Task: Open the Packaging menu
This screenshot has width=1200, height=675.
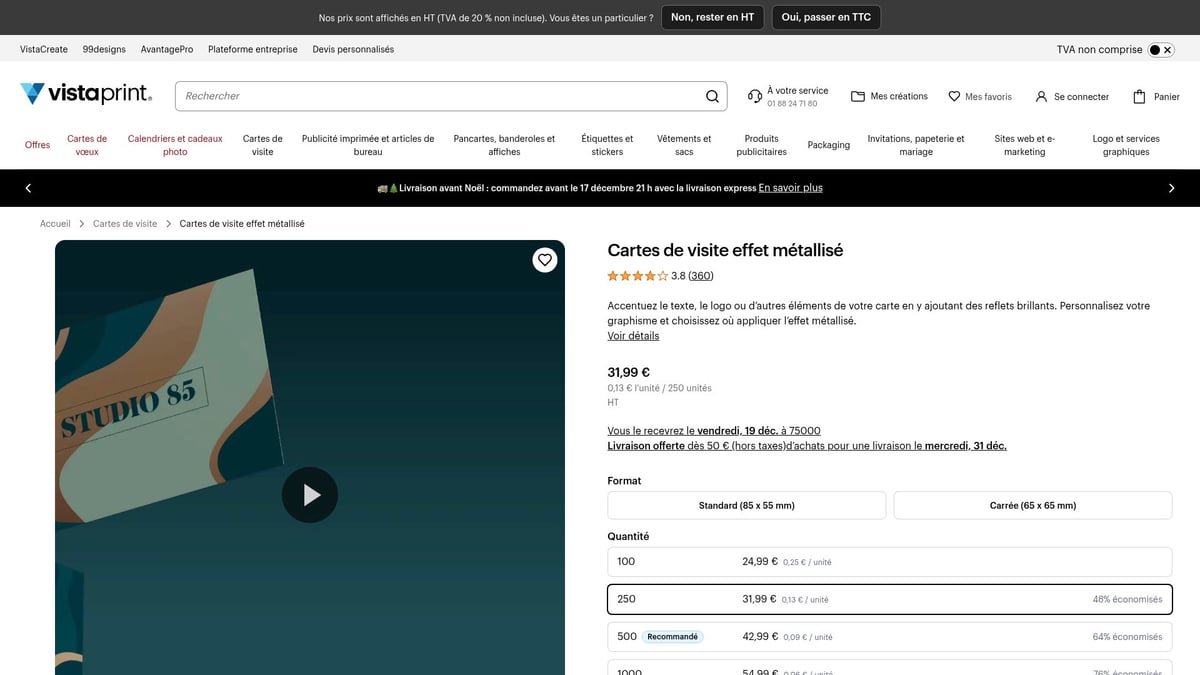Action: pos(828,145)
